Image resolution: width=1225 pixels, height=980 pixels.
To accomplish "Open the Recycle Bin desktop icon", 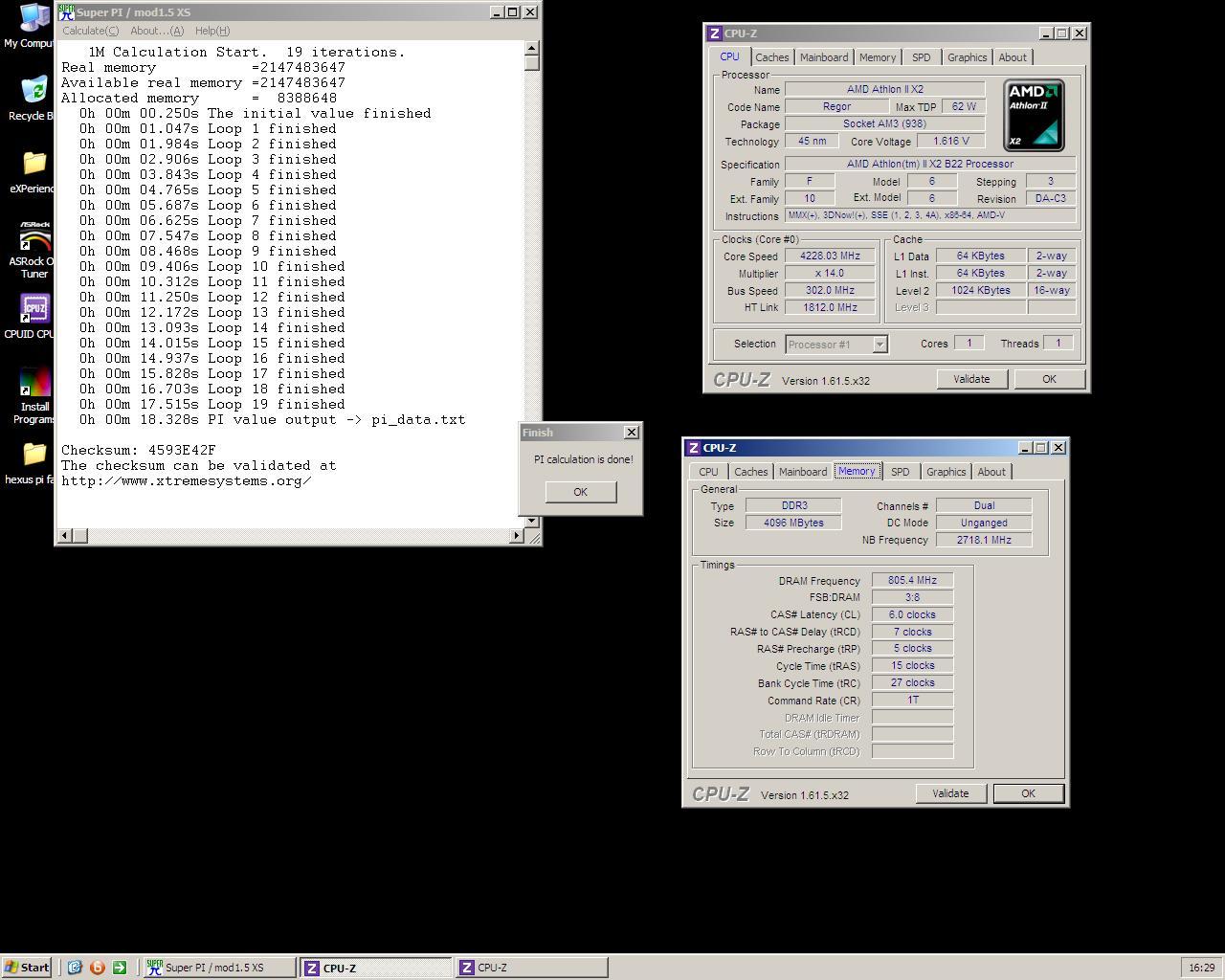I will click(x=33, y=99).
